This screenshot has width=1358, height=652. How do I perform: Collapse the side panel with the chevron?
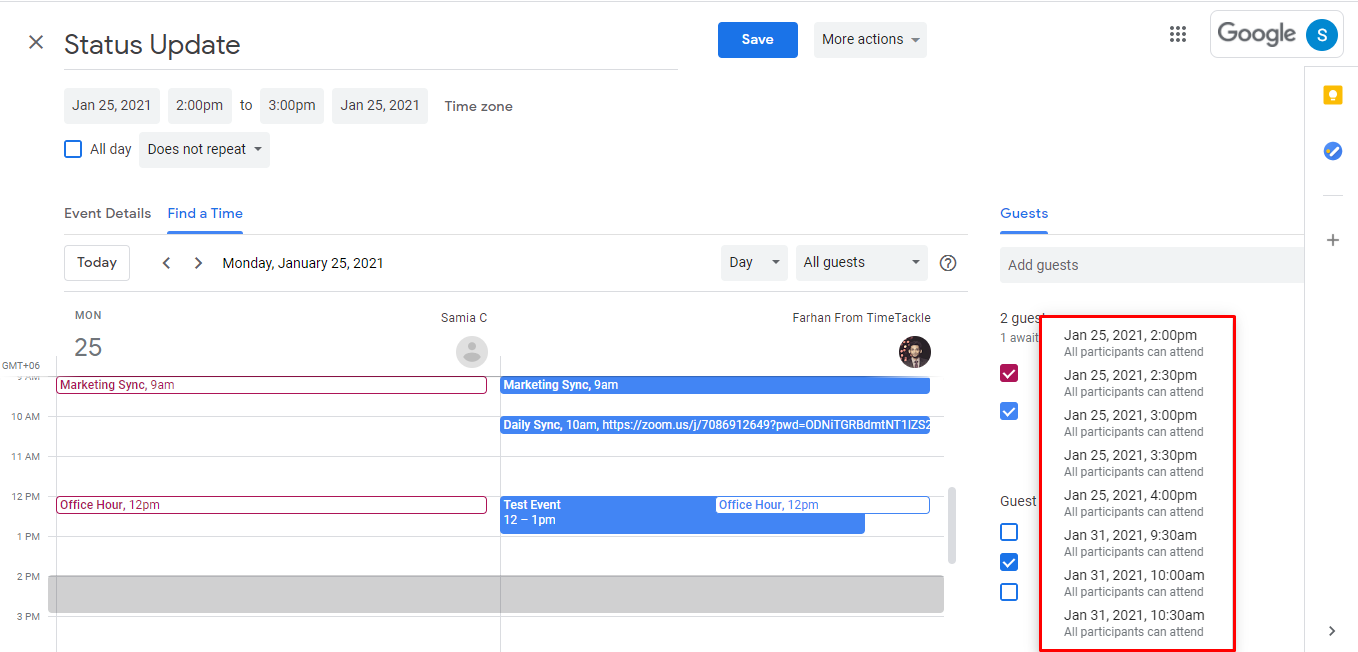click(1331, 631)
